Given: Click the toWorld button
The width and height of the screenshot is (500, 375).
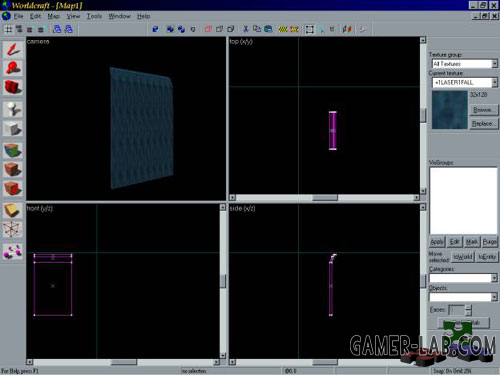Looking at the screenshot, I should [463, 257].
